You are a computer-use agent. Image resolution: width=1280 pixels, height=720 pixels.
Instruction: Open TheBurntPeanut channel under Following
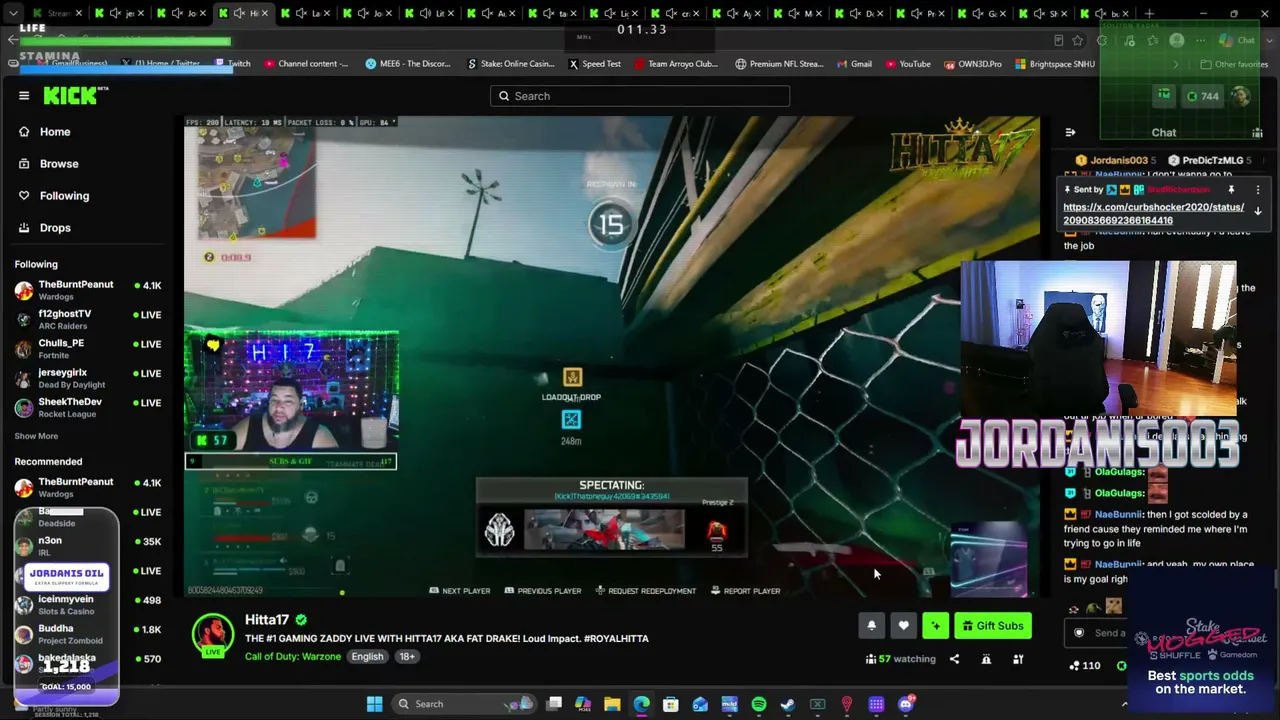pos(88,290)
